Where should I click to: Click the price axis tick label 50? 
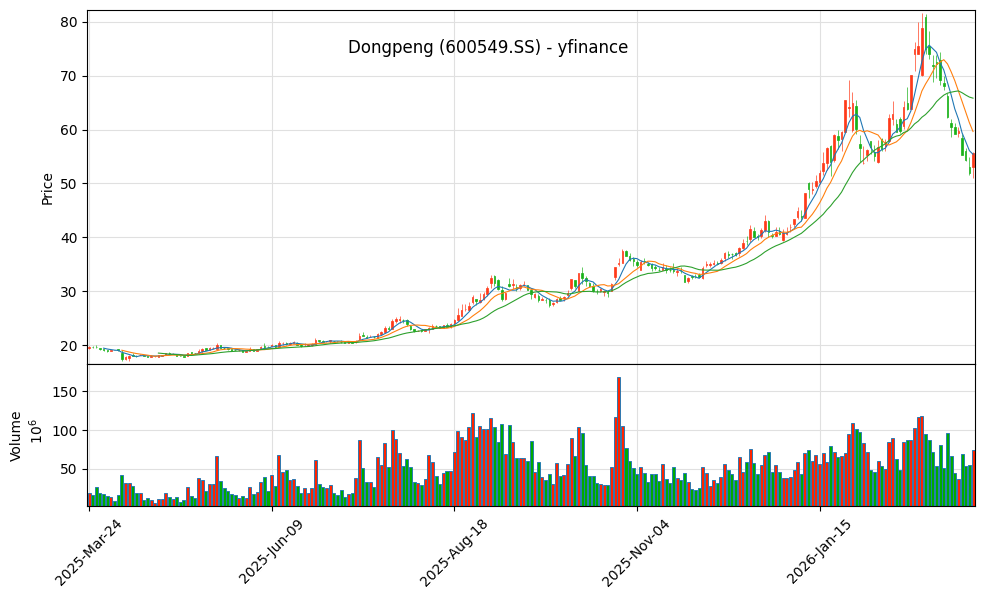click(68, 184)
